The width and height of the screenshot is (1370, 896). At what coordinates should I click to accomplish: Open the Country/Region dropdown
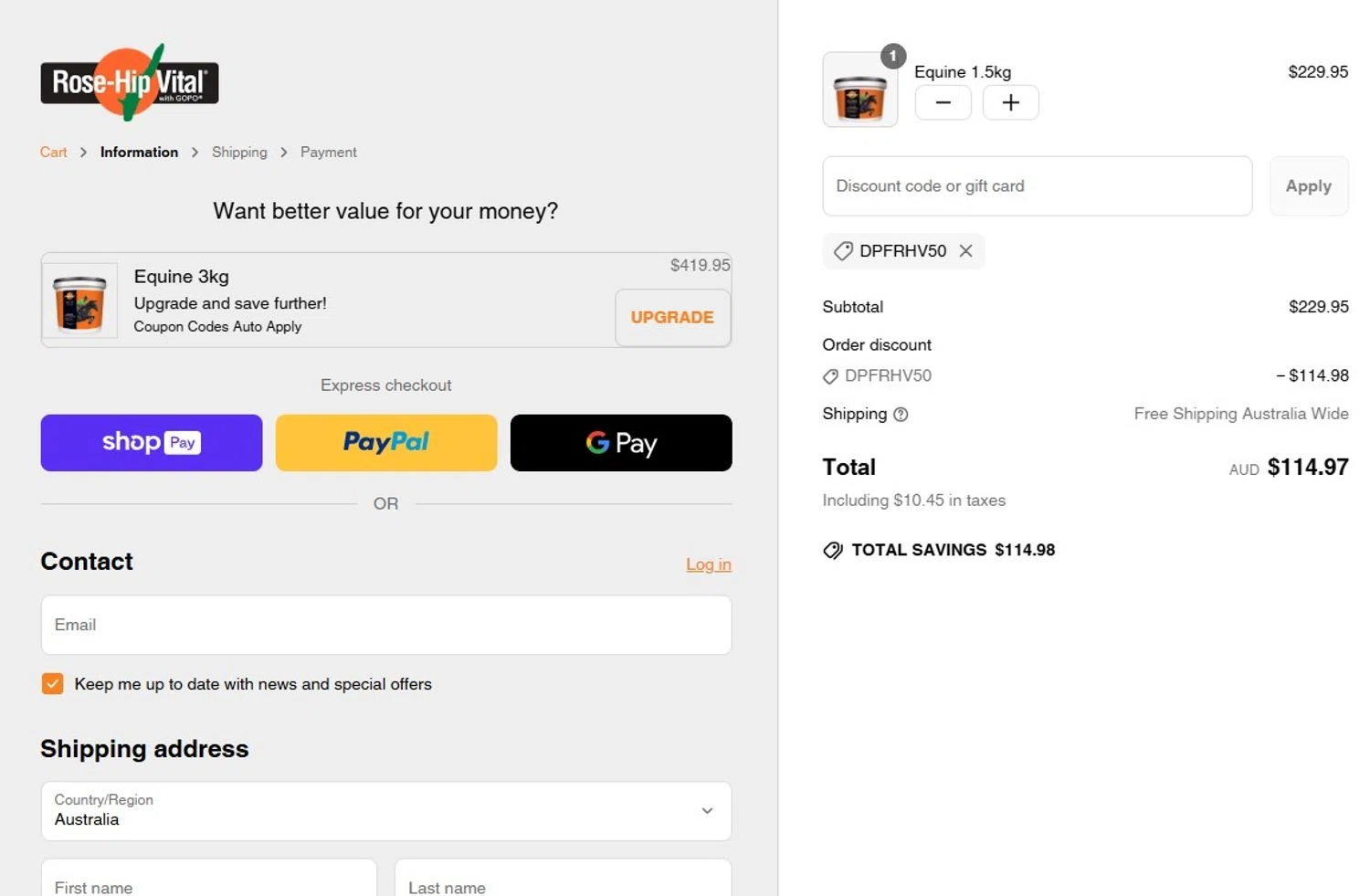coord(386,811)
